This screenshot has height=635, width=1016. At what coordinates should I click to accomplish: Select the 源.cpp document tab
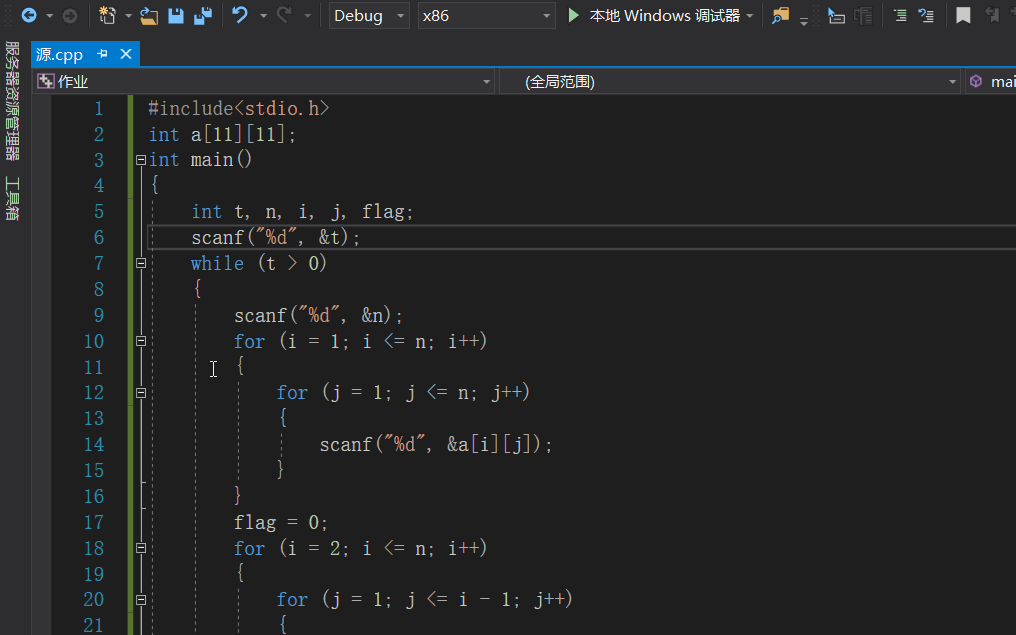click(x=60, y=54)
